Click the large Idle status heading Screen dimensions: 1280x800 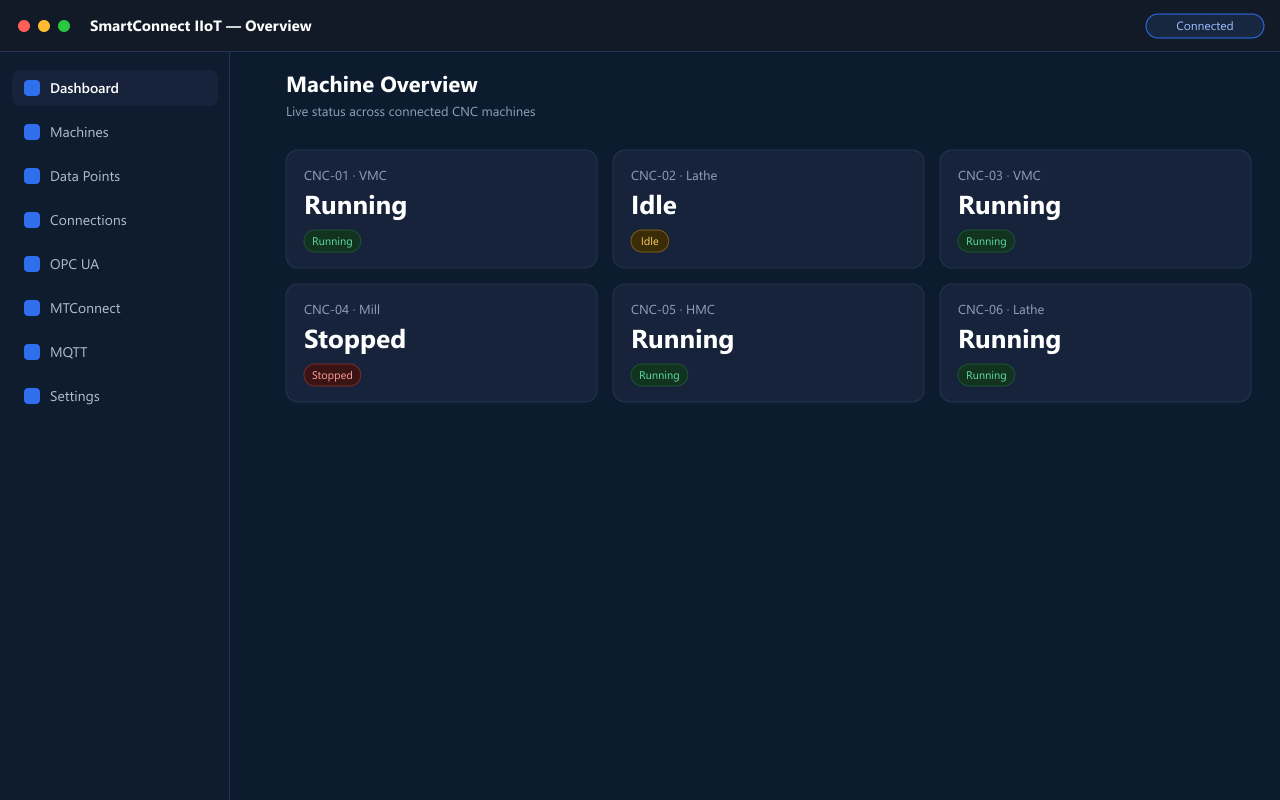point(654,205)
